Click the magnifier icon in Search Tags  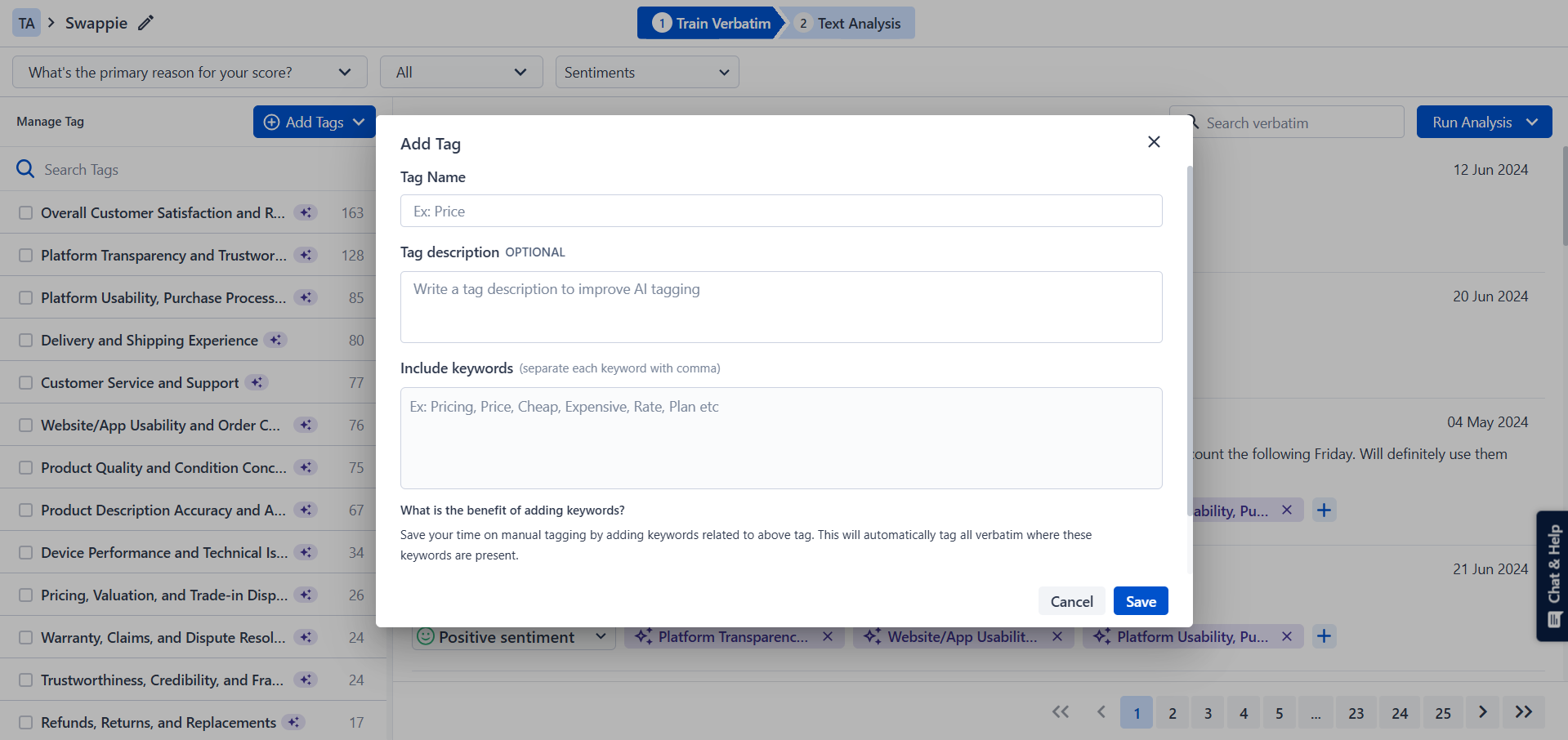pos(25,169)
